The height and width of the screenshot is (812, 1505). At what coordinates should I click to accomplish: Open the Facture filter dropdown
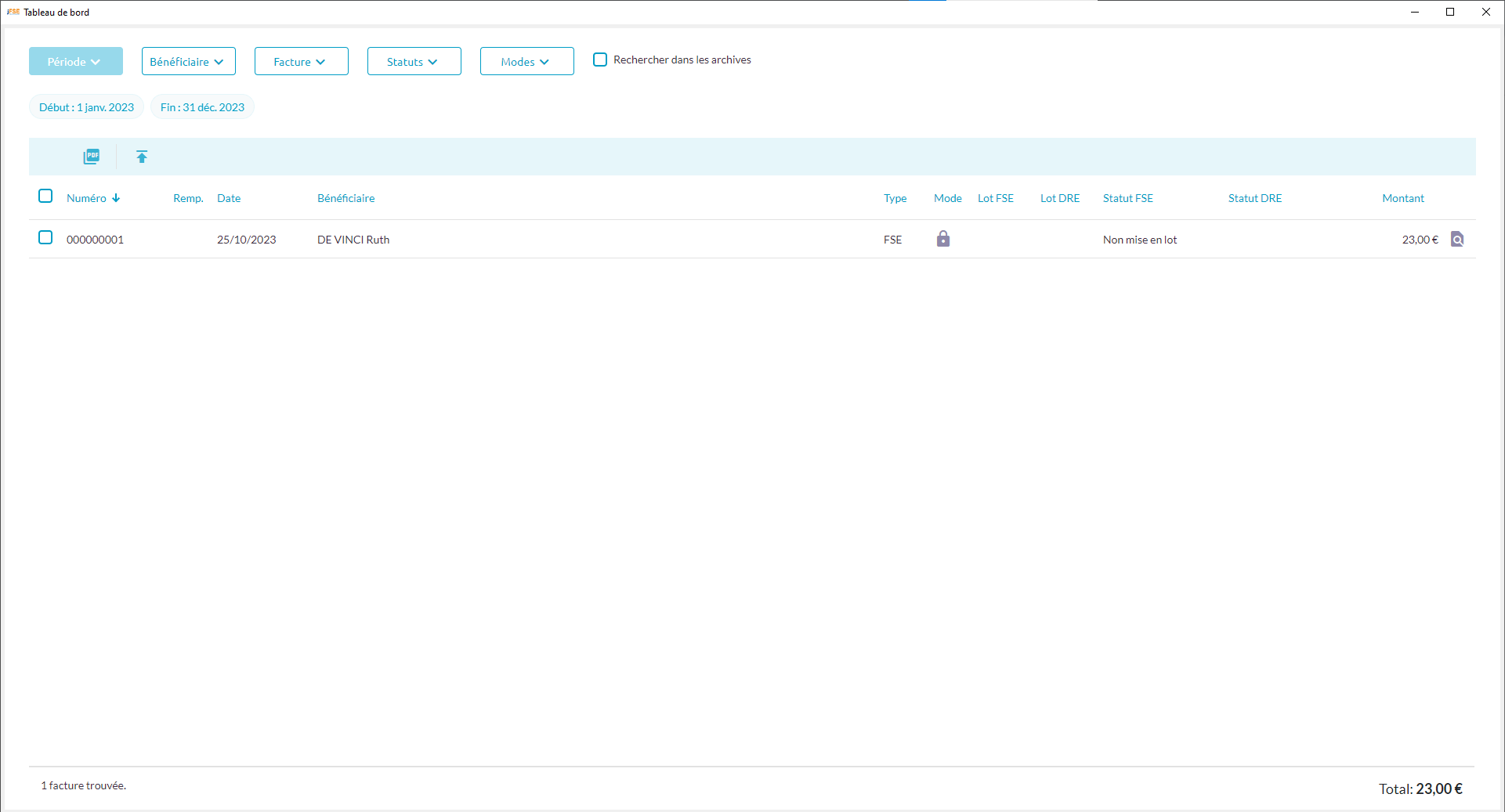tap(302, 61)
